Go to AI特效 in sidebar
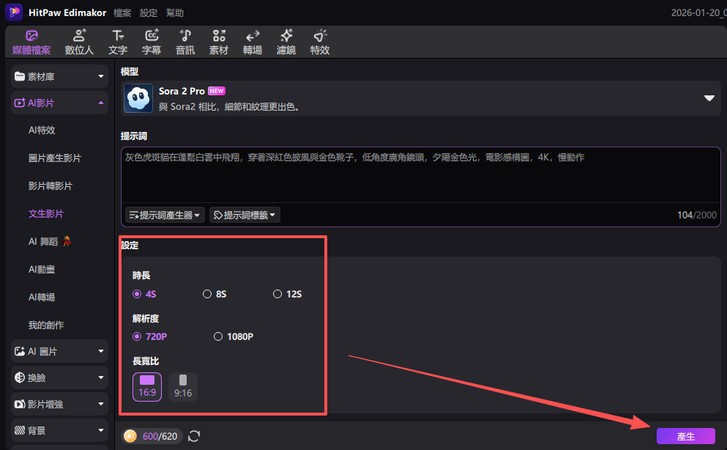The width and height of the screenshot is (727, 450). tap(42, 130)
